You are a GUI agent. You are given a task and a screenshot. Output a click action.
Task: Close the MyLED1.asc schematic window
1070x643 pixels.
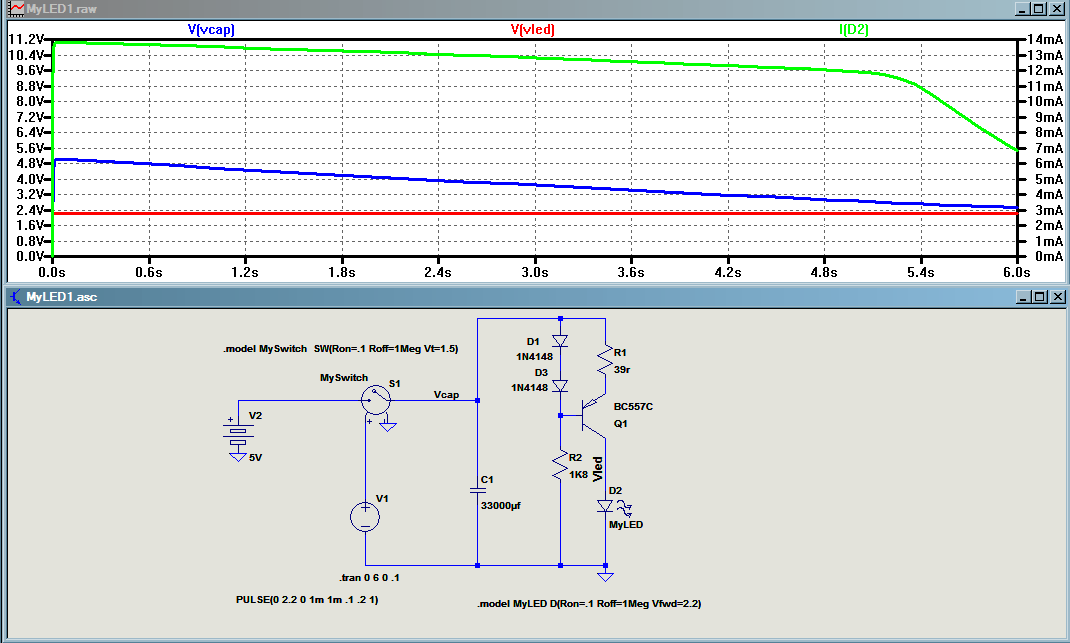1057,297
